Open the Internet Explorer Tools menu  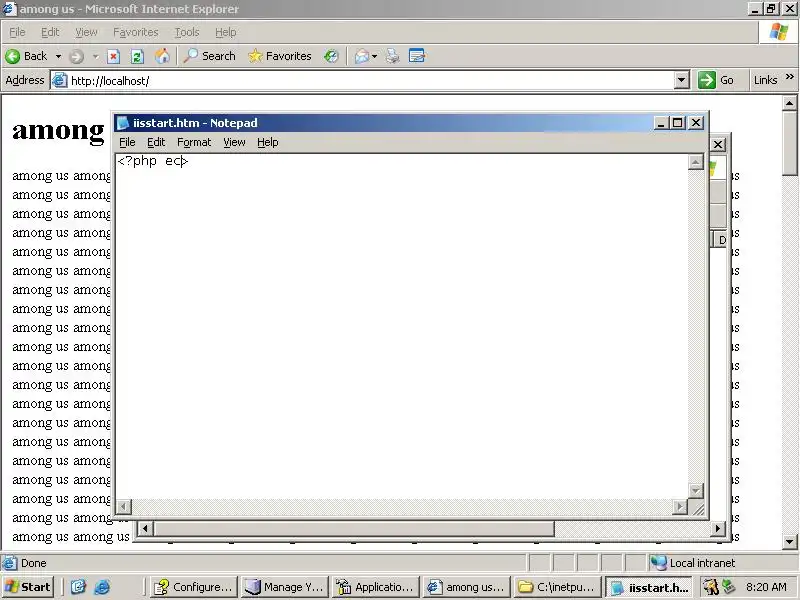pyautogui.click(x=187, y=32)
